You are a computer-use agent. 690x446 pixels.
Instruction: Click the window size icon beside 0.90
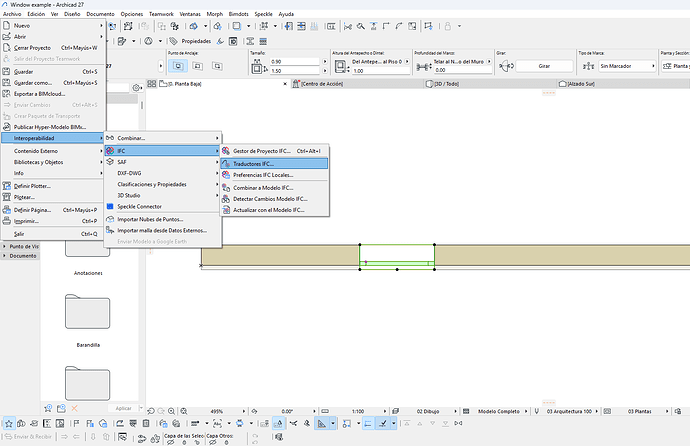pos(257,66)
